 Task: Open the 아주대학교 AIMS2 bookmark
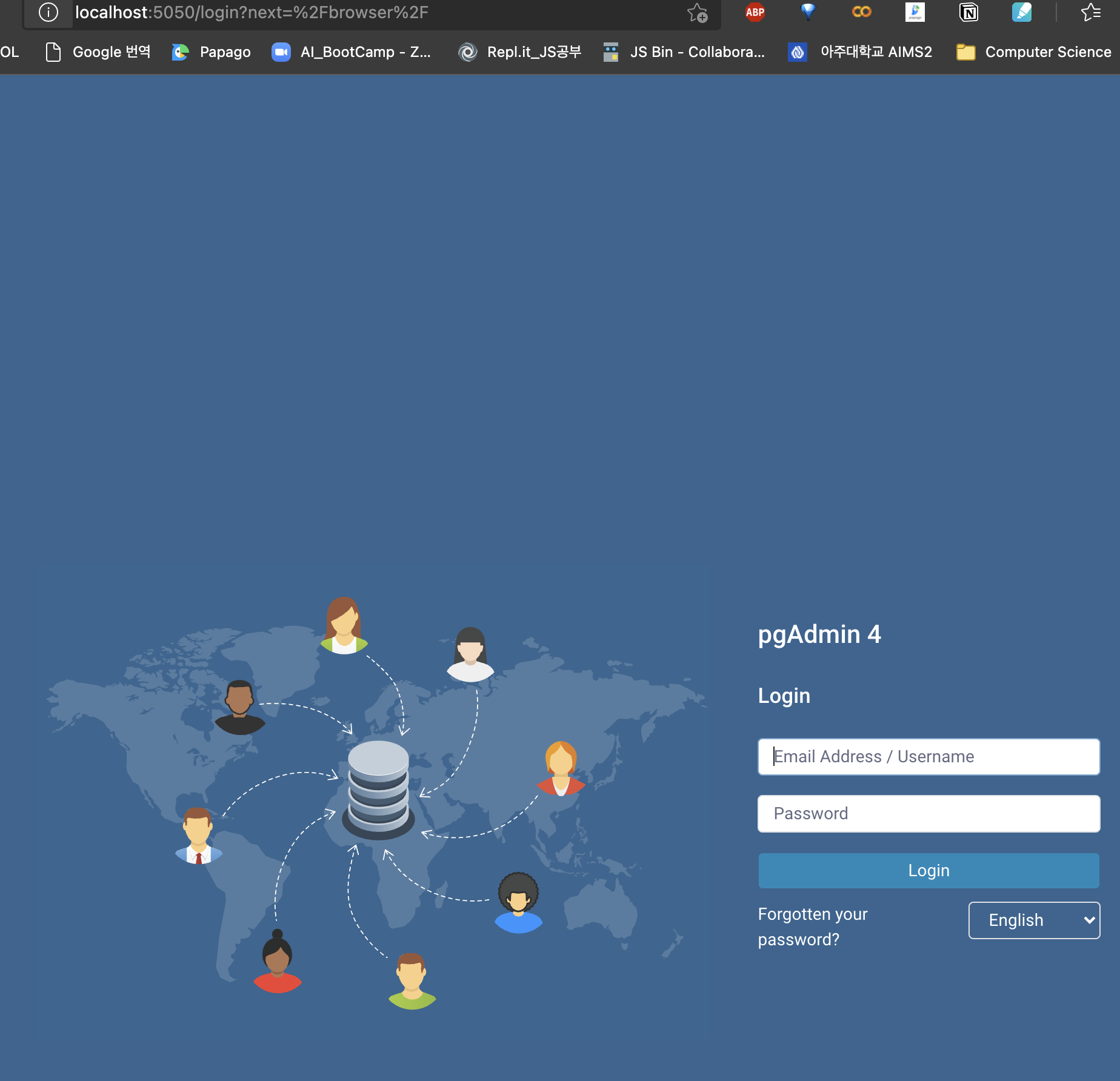860,52
